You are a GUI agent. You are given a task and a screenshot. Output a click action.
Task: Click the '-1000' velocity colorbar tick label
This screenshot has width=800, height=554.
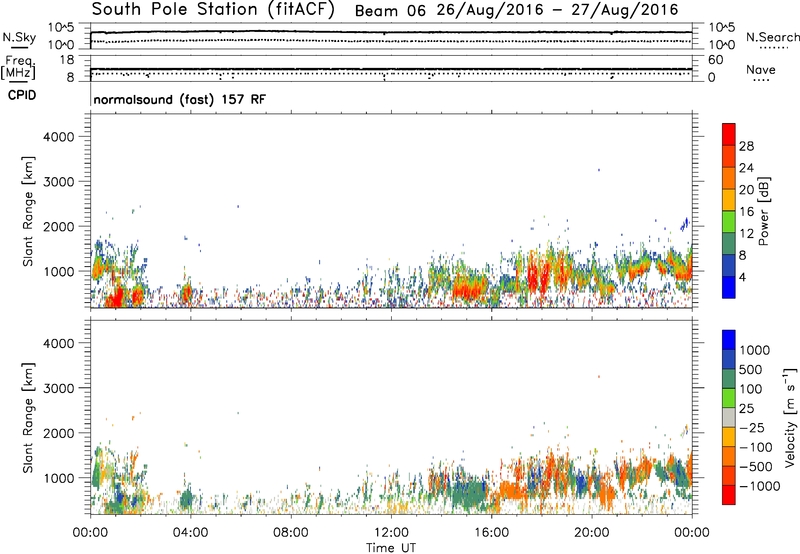pos(759,486)
